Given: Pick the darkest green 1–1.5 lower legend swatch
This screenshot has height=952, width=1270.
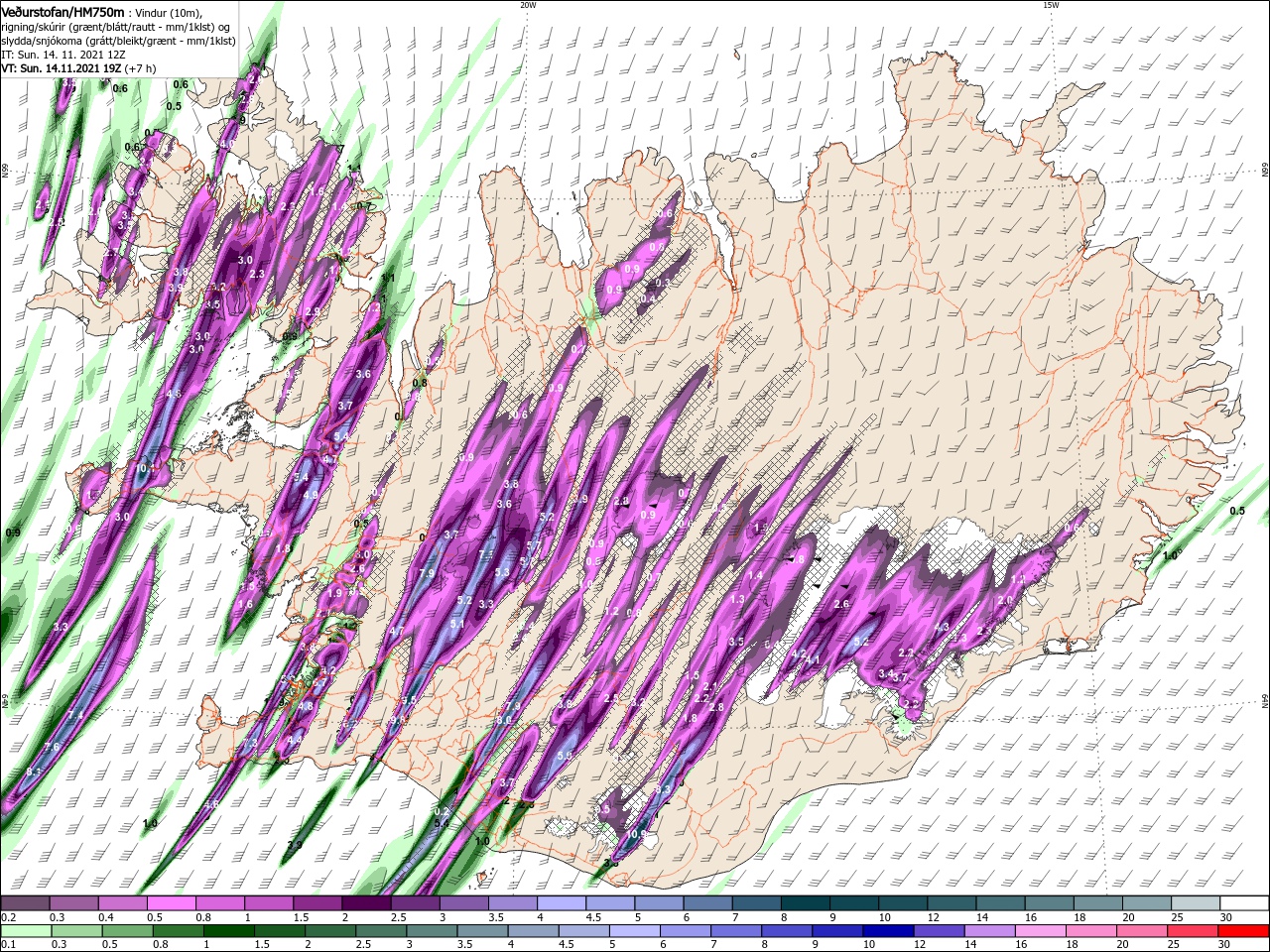Looking at the screenshot, I should [229, 930].
